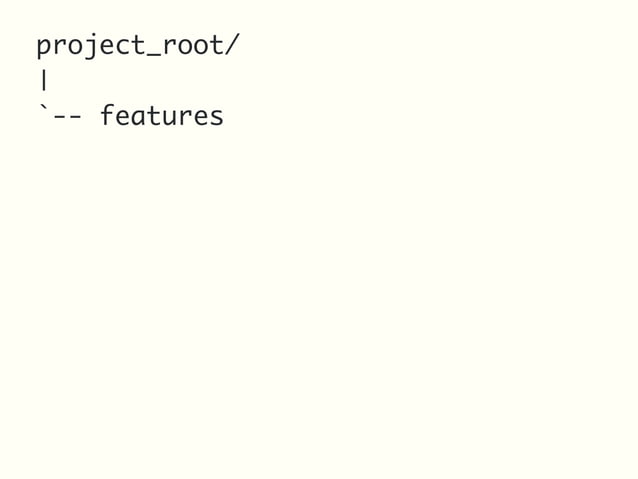Click the trailing slash after project_root
Screen dimensions: 638x479
[231, 45]
